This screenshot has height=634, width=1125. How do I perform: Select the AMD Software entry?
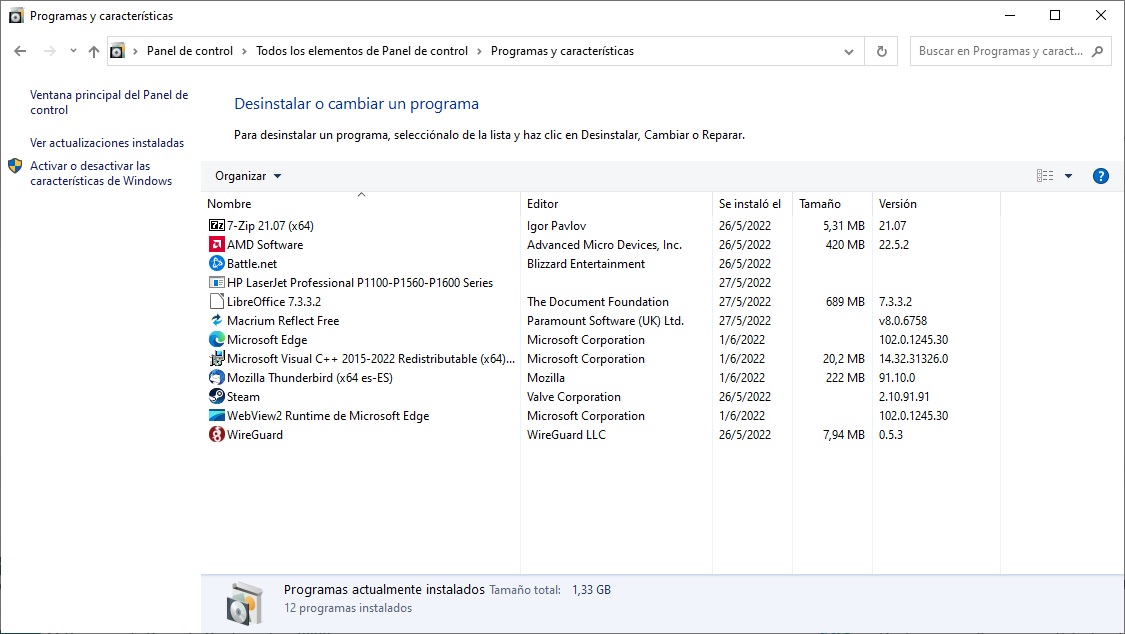[x=265, y=245]
